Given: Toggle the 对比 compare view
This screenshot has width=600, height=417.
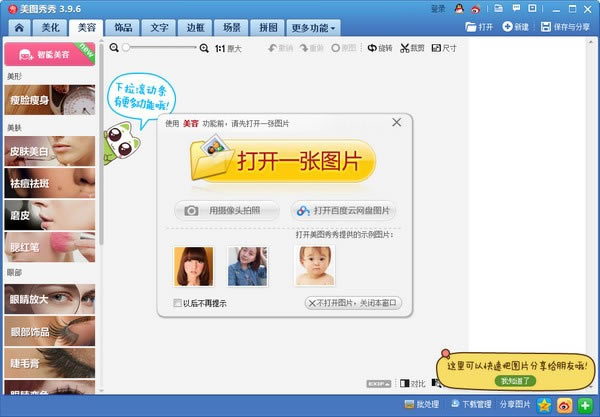Looking at the screenshot, I should 411,383.
